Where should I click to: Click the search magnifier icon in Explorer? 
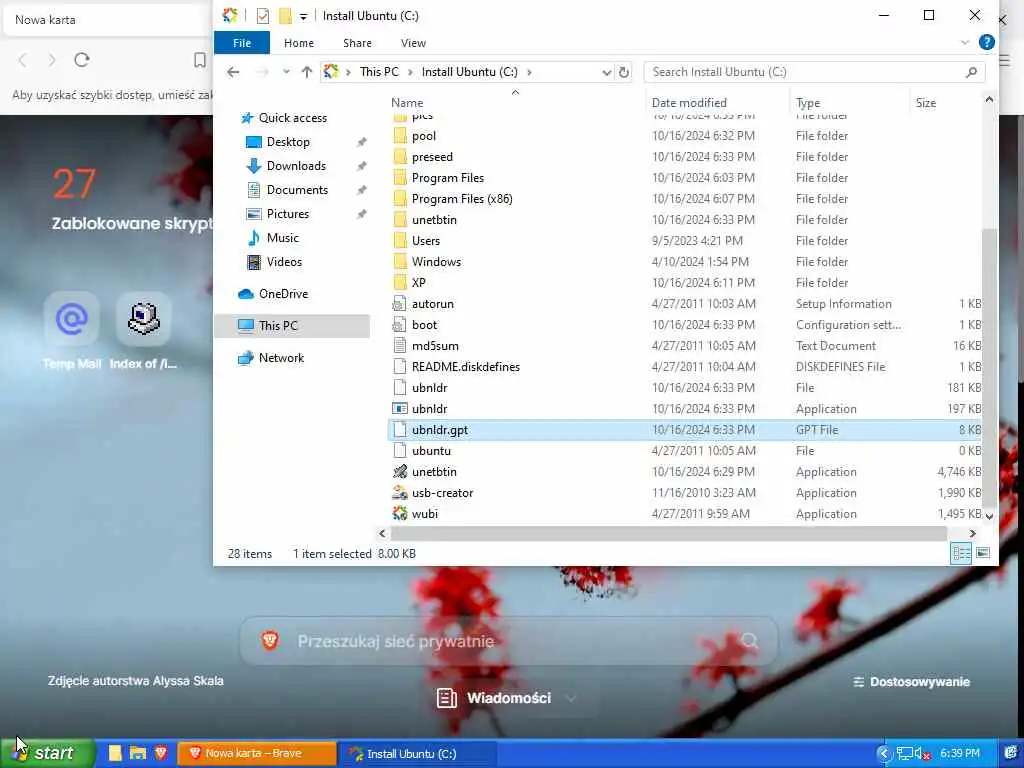[x=971, y=72]
